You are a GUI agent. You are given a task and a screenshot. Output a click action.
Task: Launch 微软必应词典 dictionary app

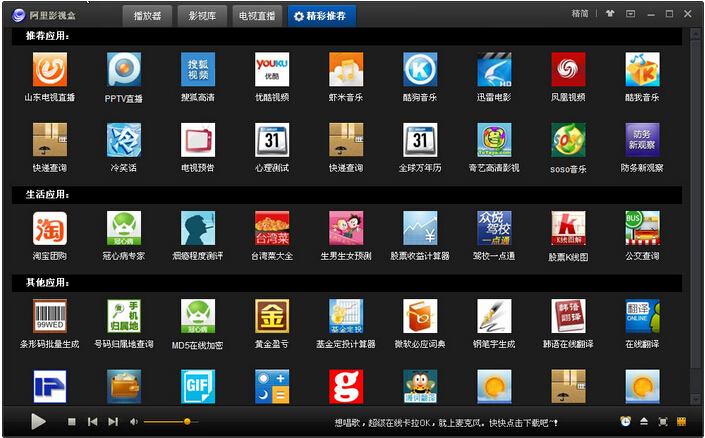click(420, 316)
